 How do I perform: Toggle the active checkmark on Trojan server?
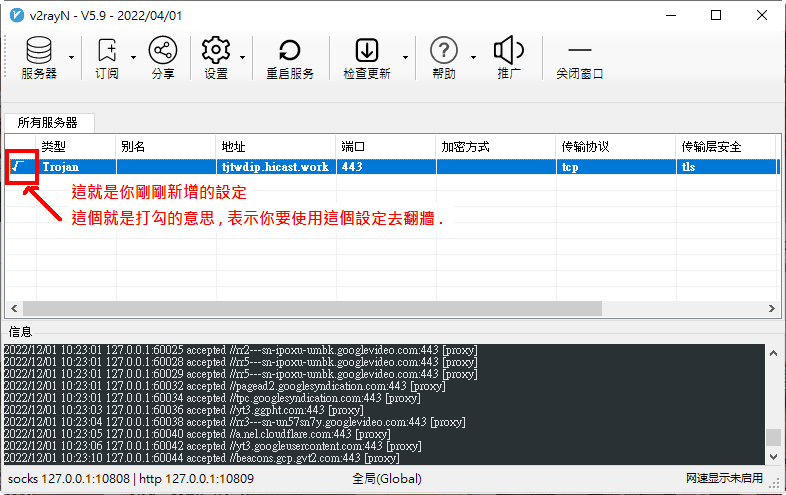tap(20, 167)
